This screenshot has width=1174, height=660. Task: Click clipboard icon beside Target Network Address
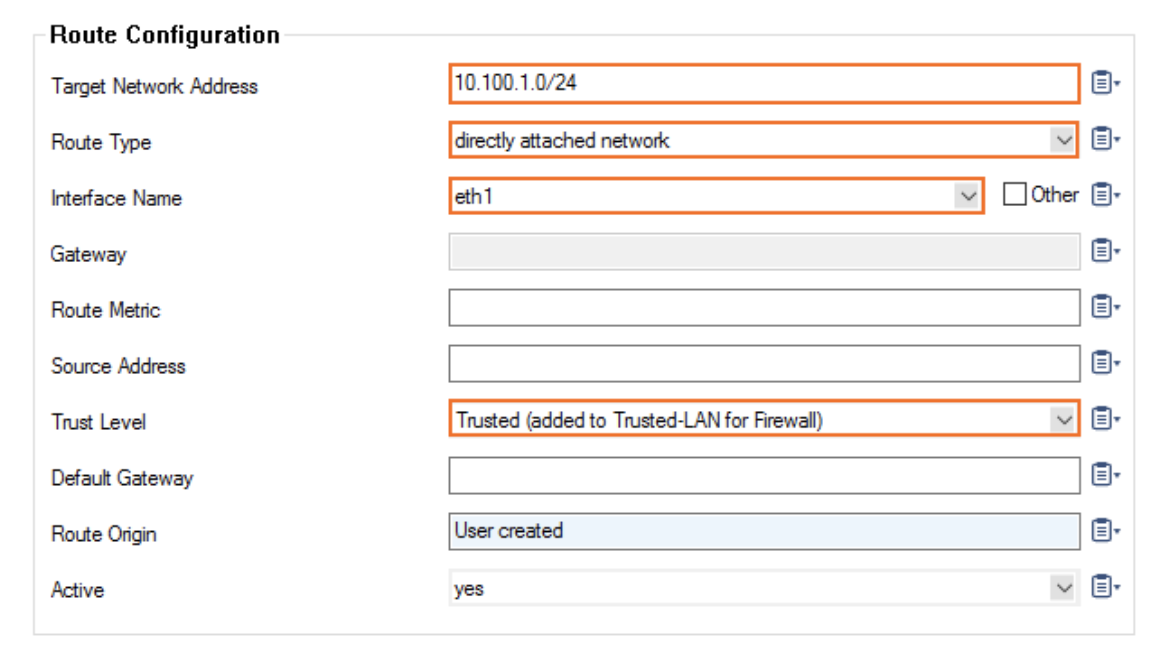[x=1102, y=83]
